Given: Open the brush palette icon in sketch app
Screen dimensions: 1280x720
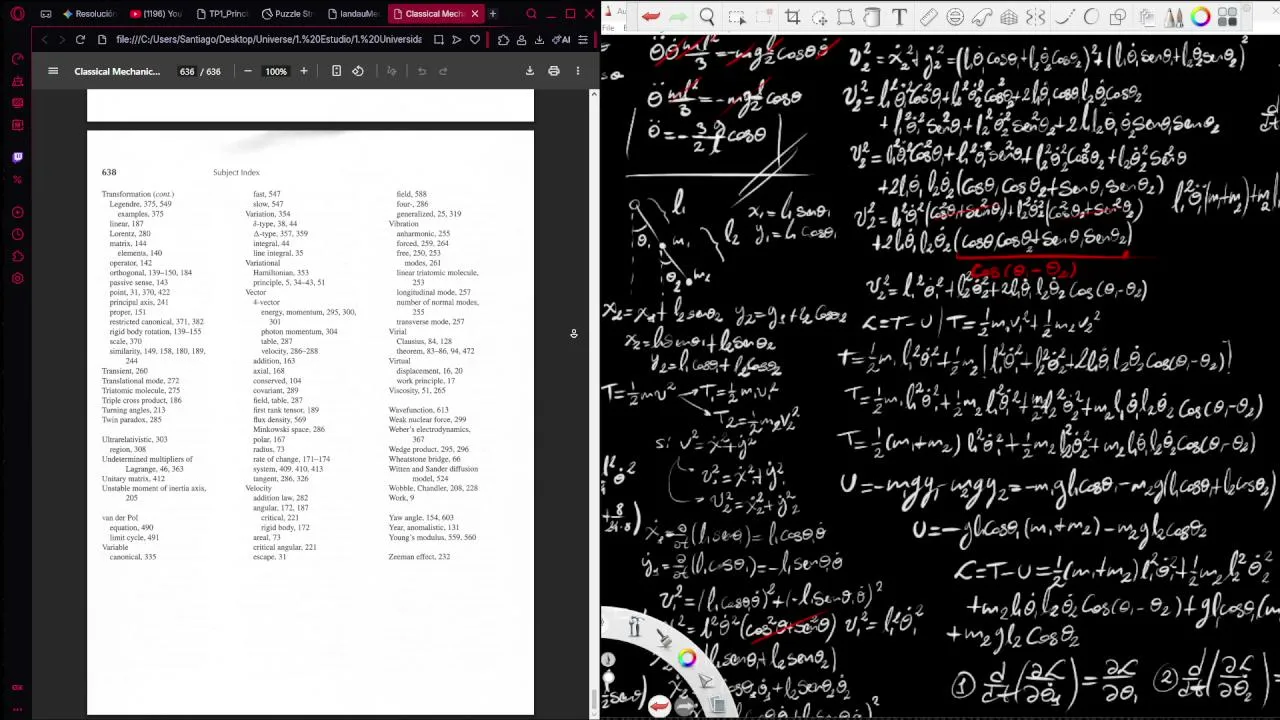Looking at the screenshot, I should click(x=1175, y=17).
